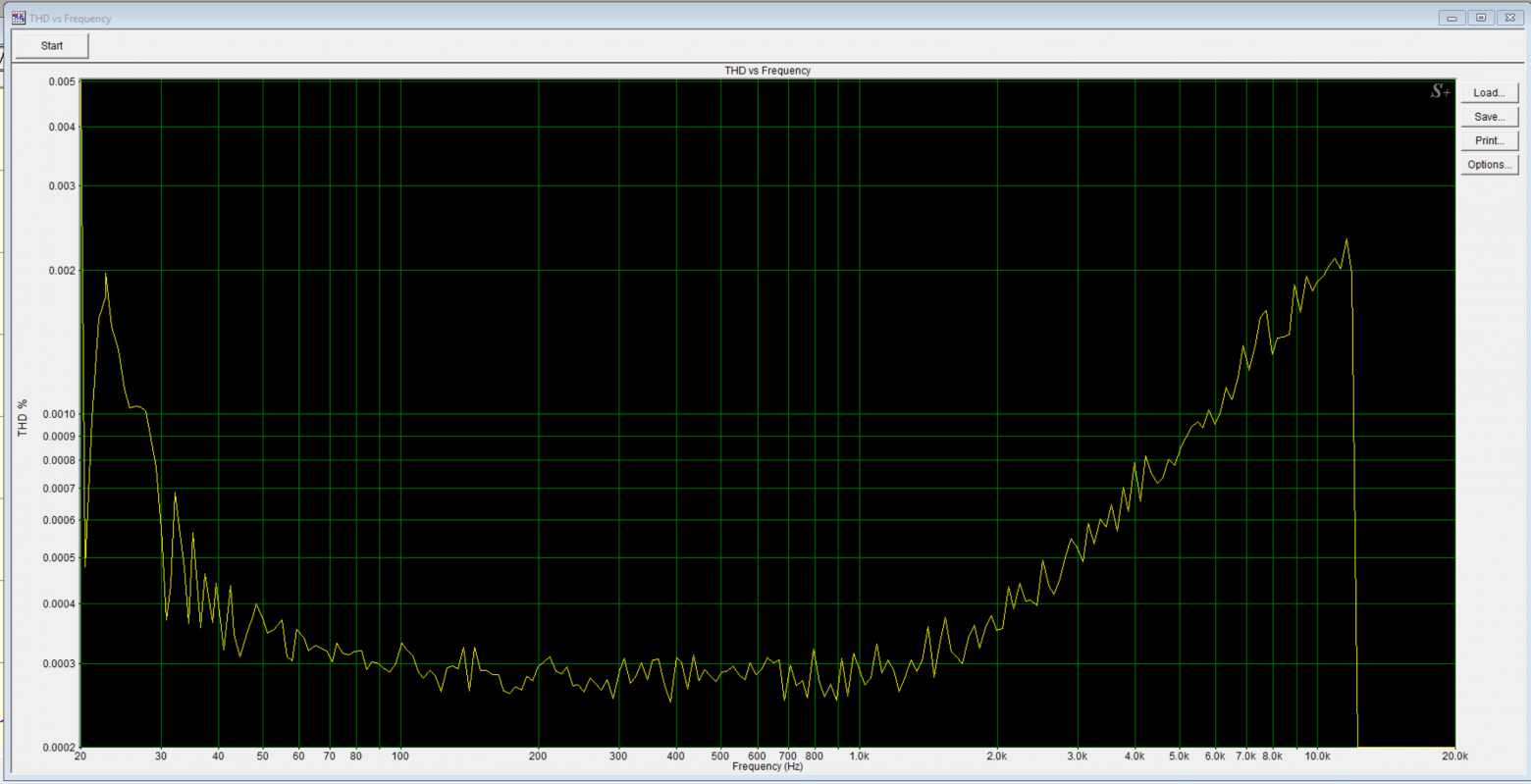
Task: Click the 0.0007 value on the THD axis
Action: [59, 489]
